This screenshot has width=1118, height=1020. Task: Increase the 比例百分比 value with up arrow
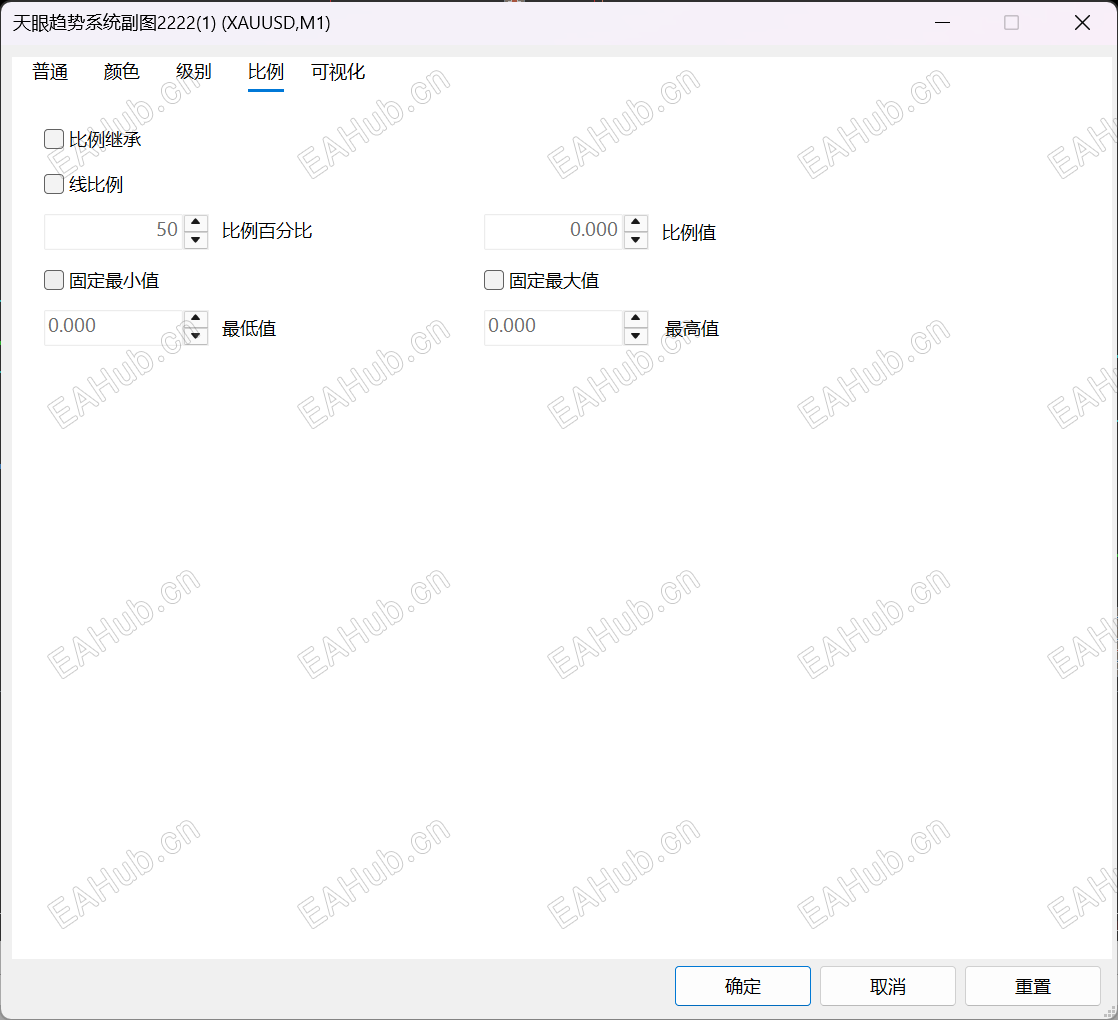pos(195,222)
